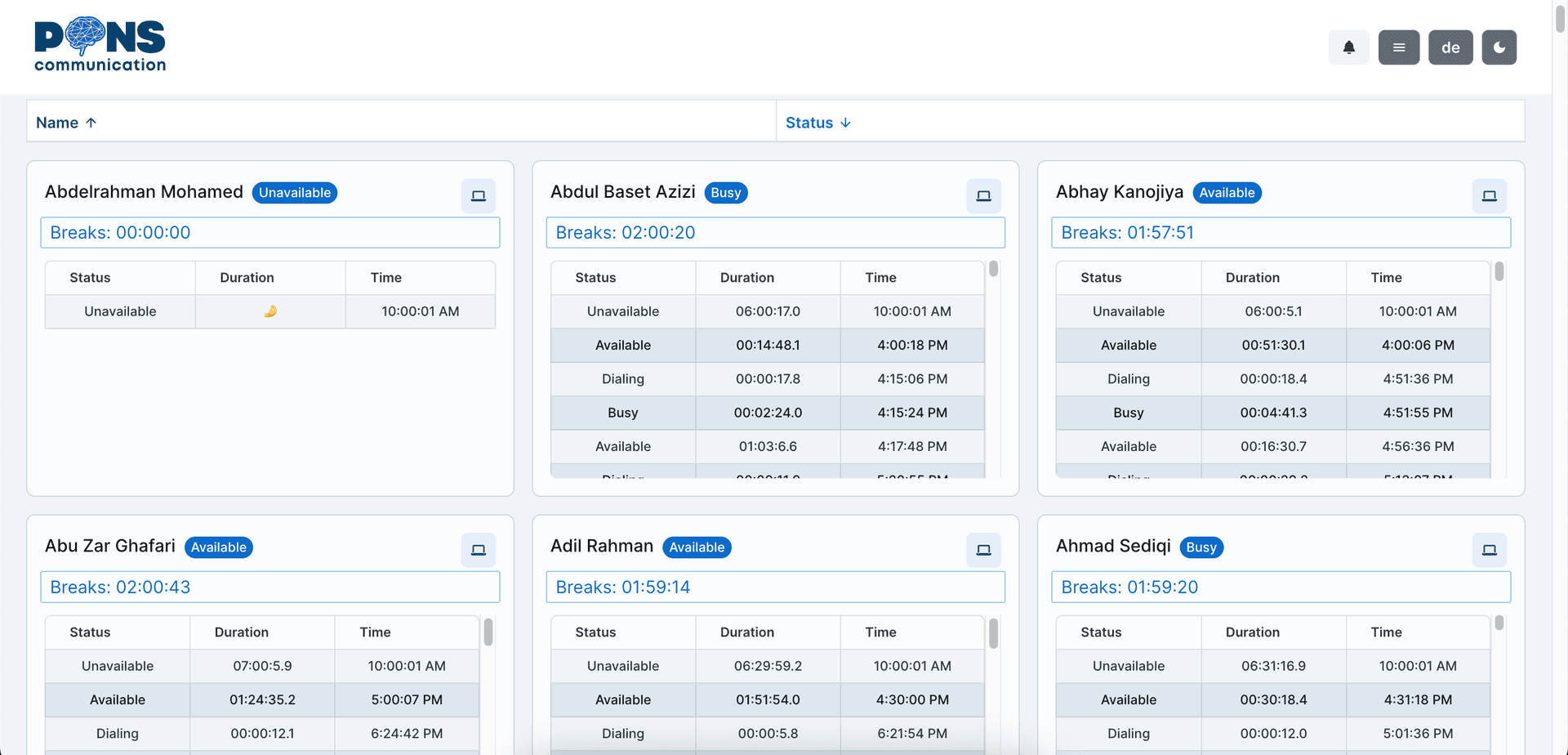Select 06:00:17.0 duration cell
The image size is (1568, 755).
coord(768,311)
